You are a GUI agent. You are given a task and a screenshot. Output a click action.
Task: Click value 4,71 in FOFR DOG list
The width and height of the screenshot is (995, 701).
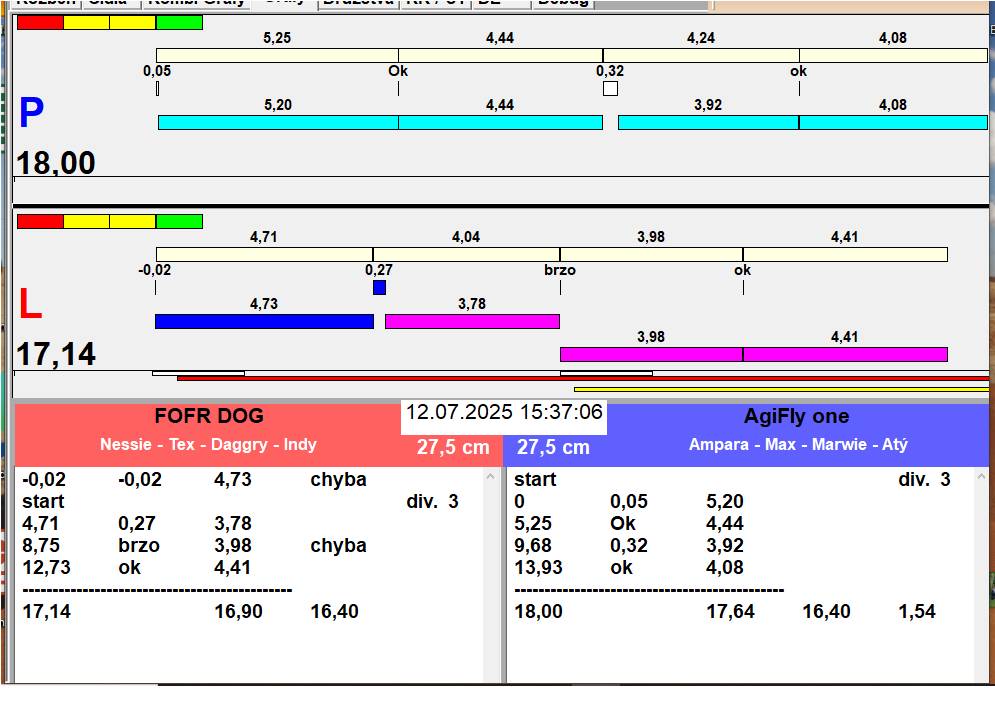pos(40,523)
